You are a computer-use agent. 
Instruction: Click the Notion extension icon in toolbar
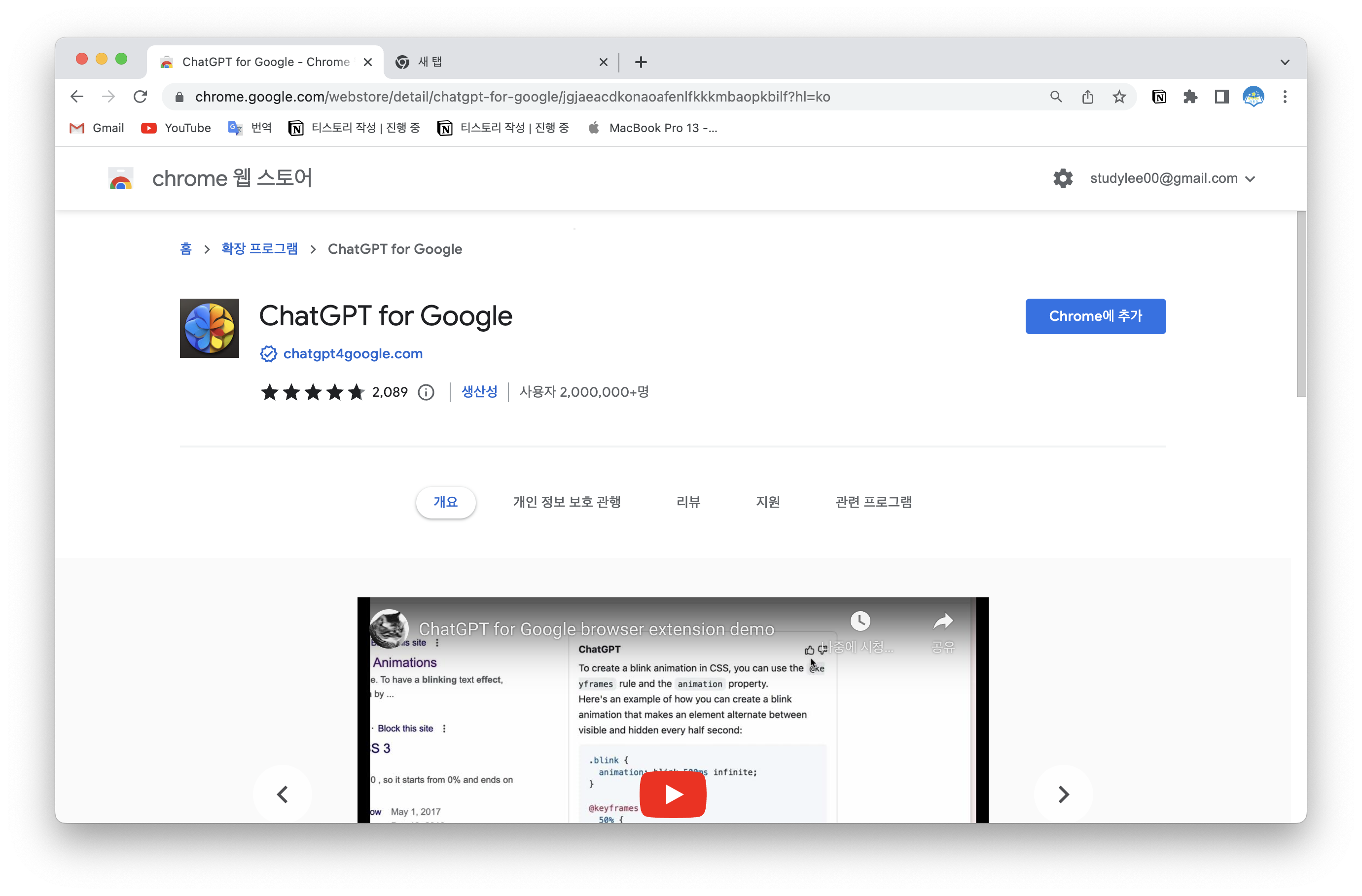point(1159,97)
